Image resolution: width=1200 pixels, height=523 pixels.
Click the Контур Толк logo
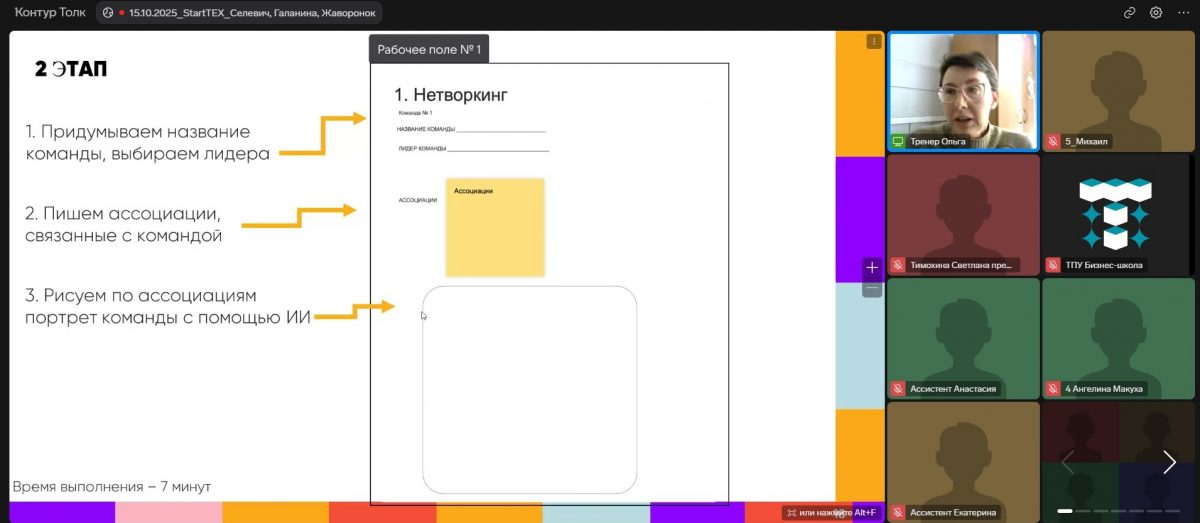coord(48,13)
